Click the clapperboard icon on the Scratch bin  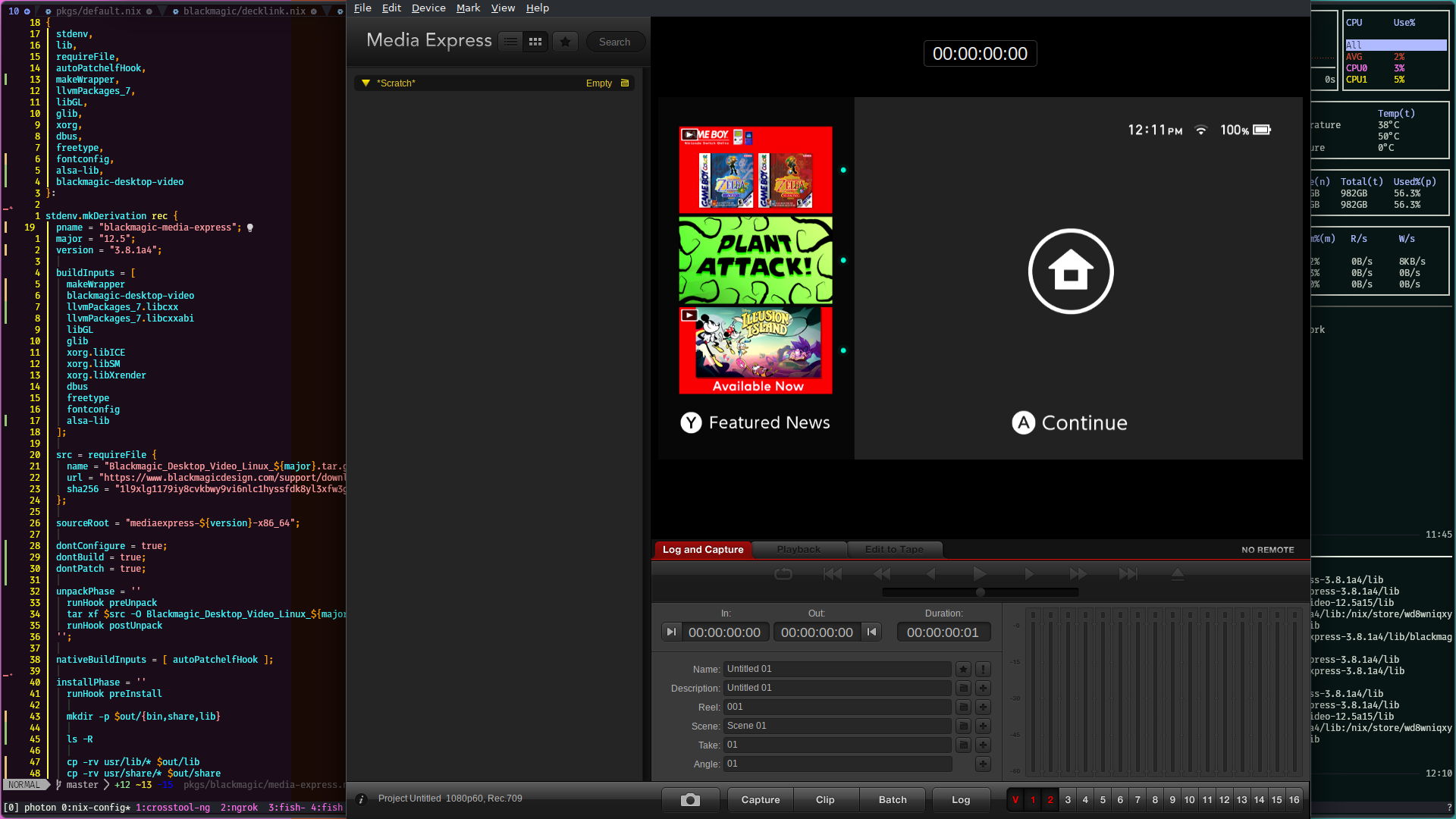click(625, 83)
